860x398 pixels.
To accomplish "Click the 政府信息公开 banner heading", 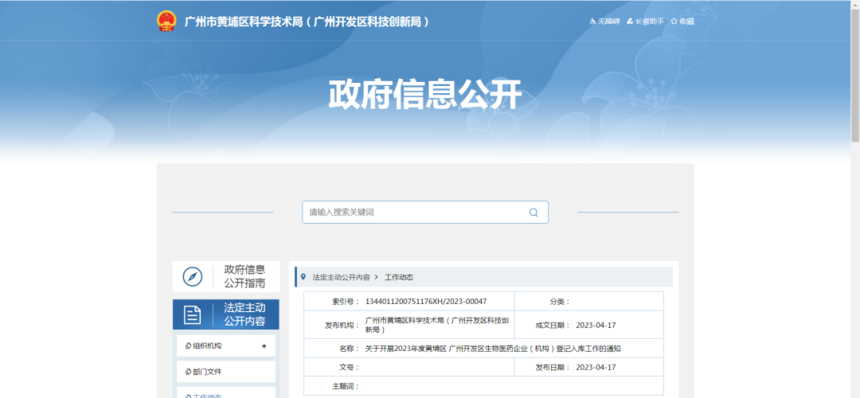I will click(425, 94).
